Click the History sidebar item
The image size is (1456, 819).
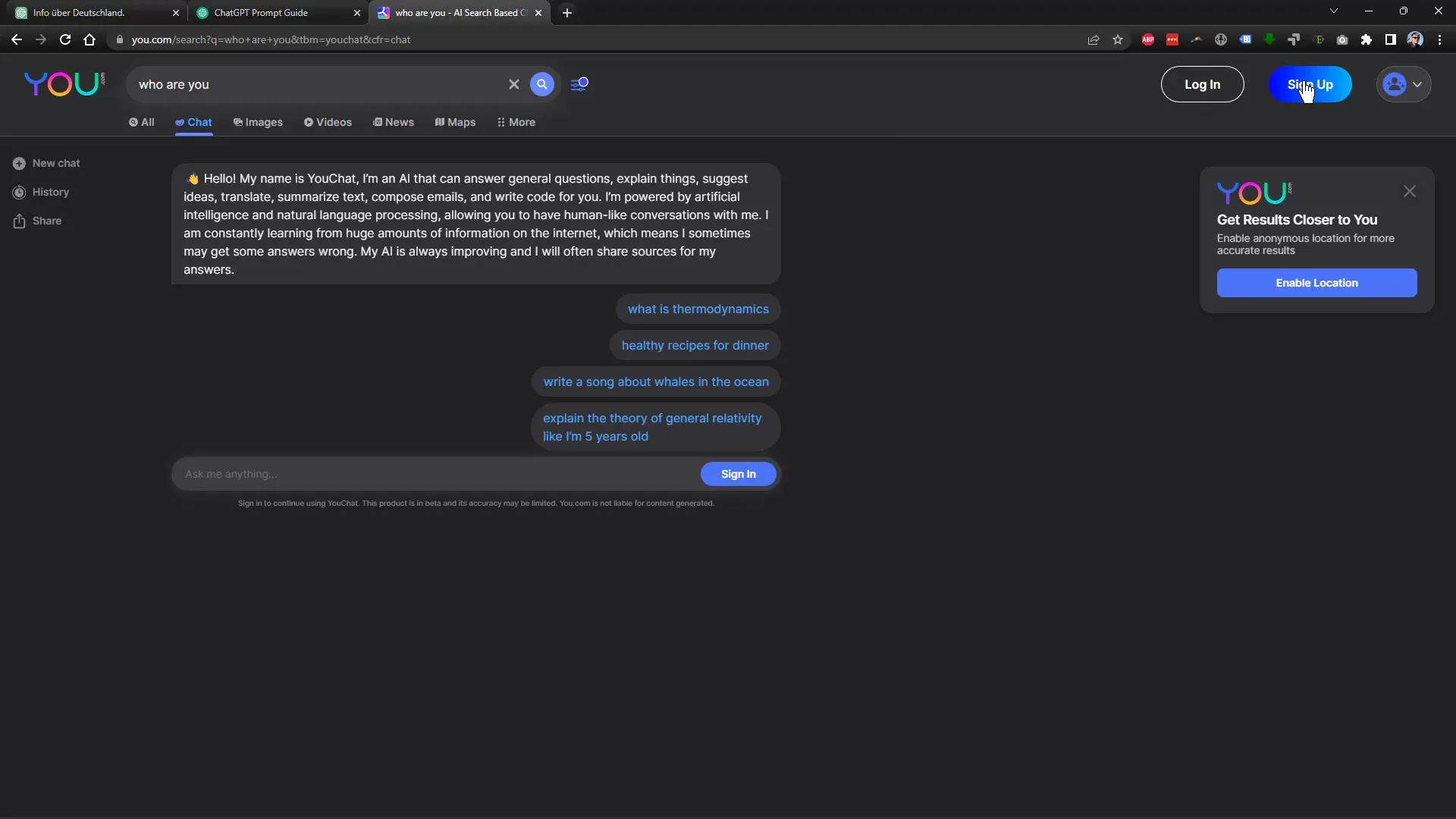(49, 191)
